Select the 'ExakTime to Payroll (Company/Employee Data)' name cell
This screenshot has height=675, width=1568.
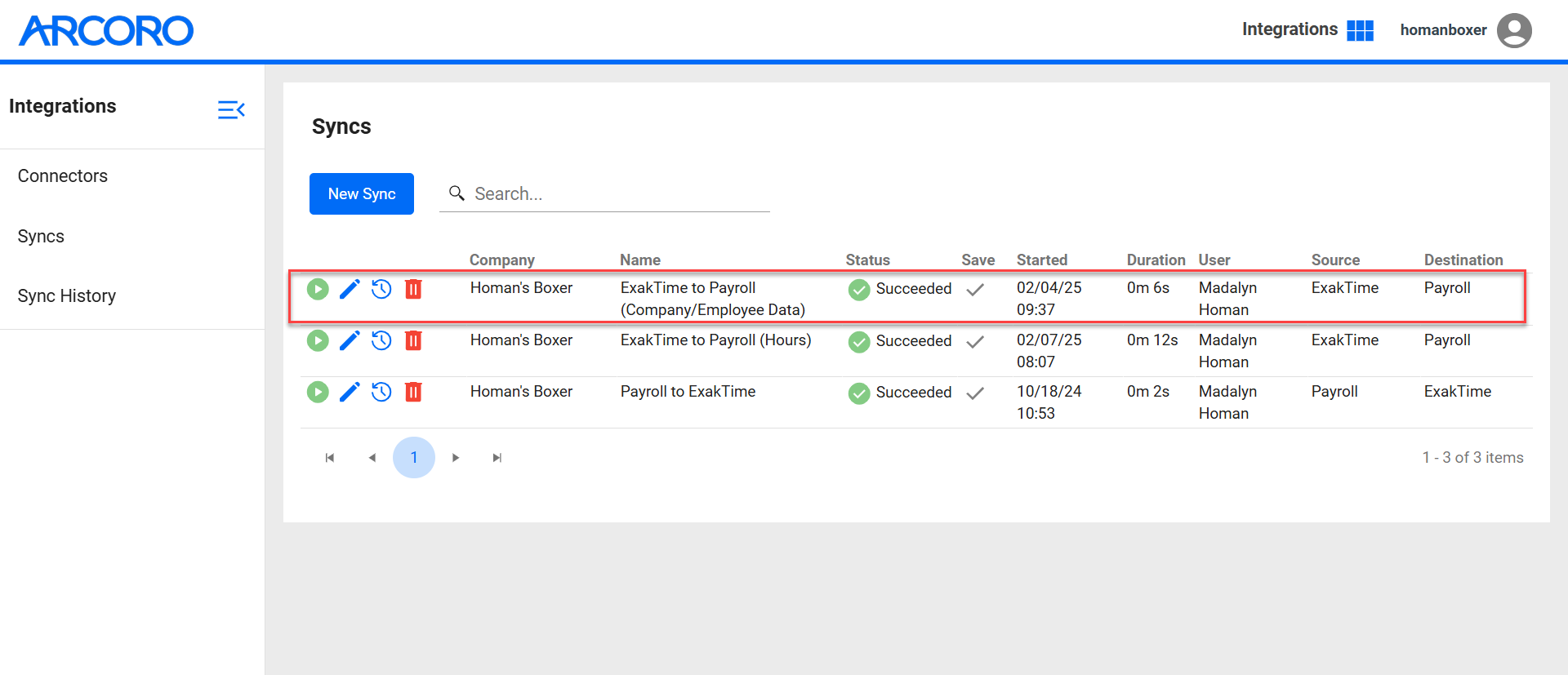pyautogui.click(x=713, y=299)
